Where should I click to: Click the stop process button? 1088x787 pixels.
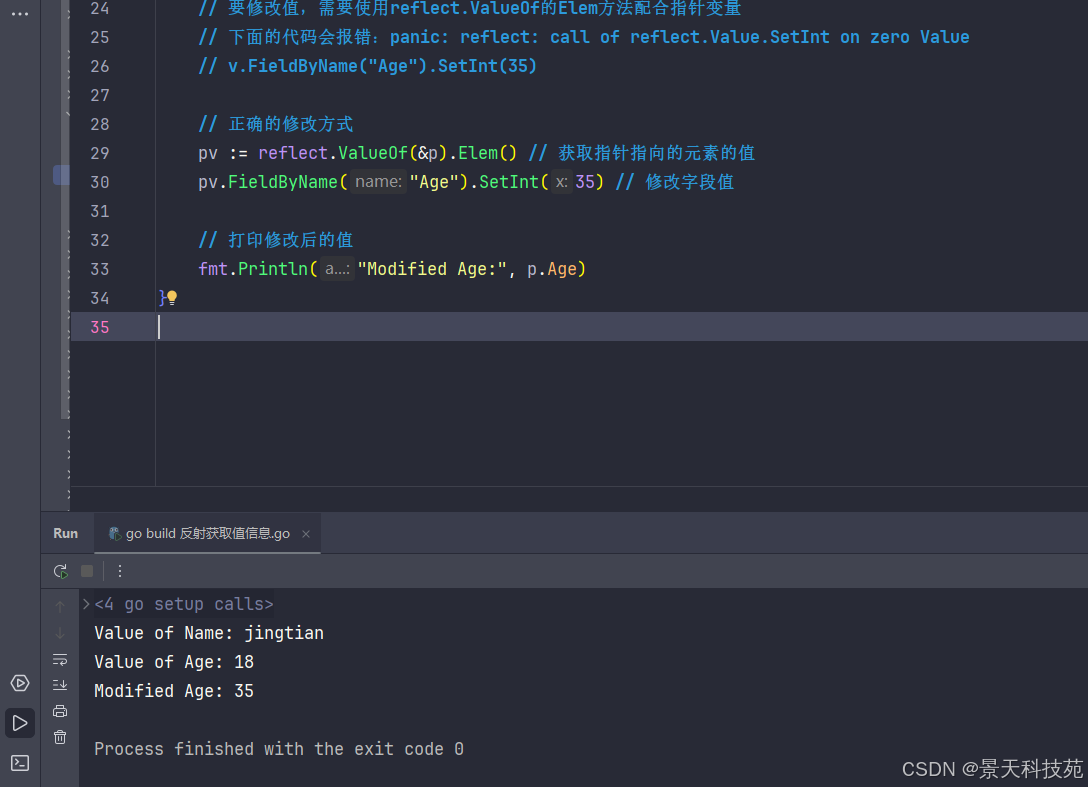point(87,571)
